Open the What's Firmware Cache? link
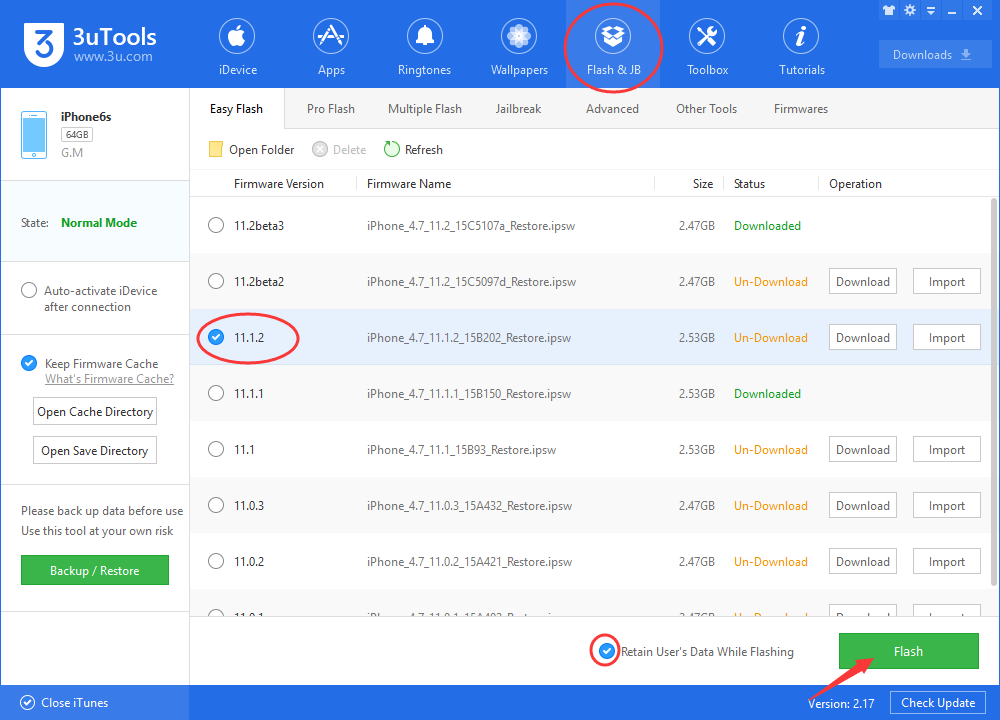 (109, 379)
